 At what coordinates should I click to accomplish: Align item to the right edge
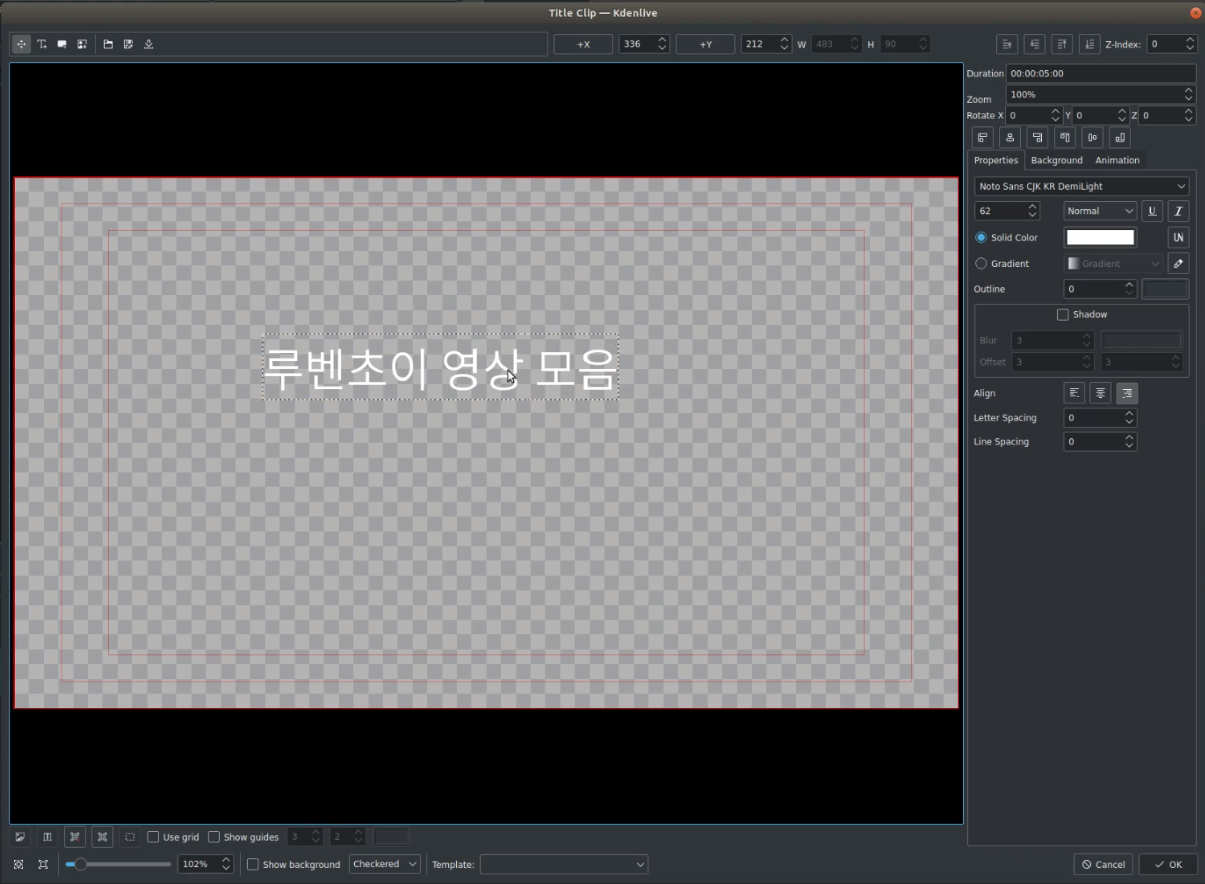[x=1038, y=137]
